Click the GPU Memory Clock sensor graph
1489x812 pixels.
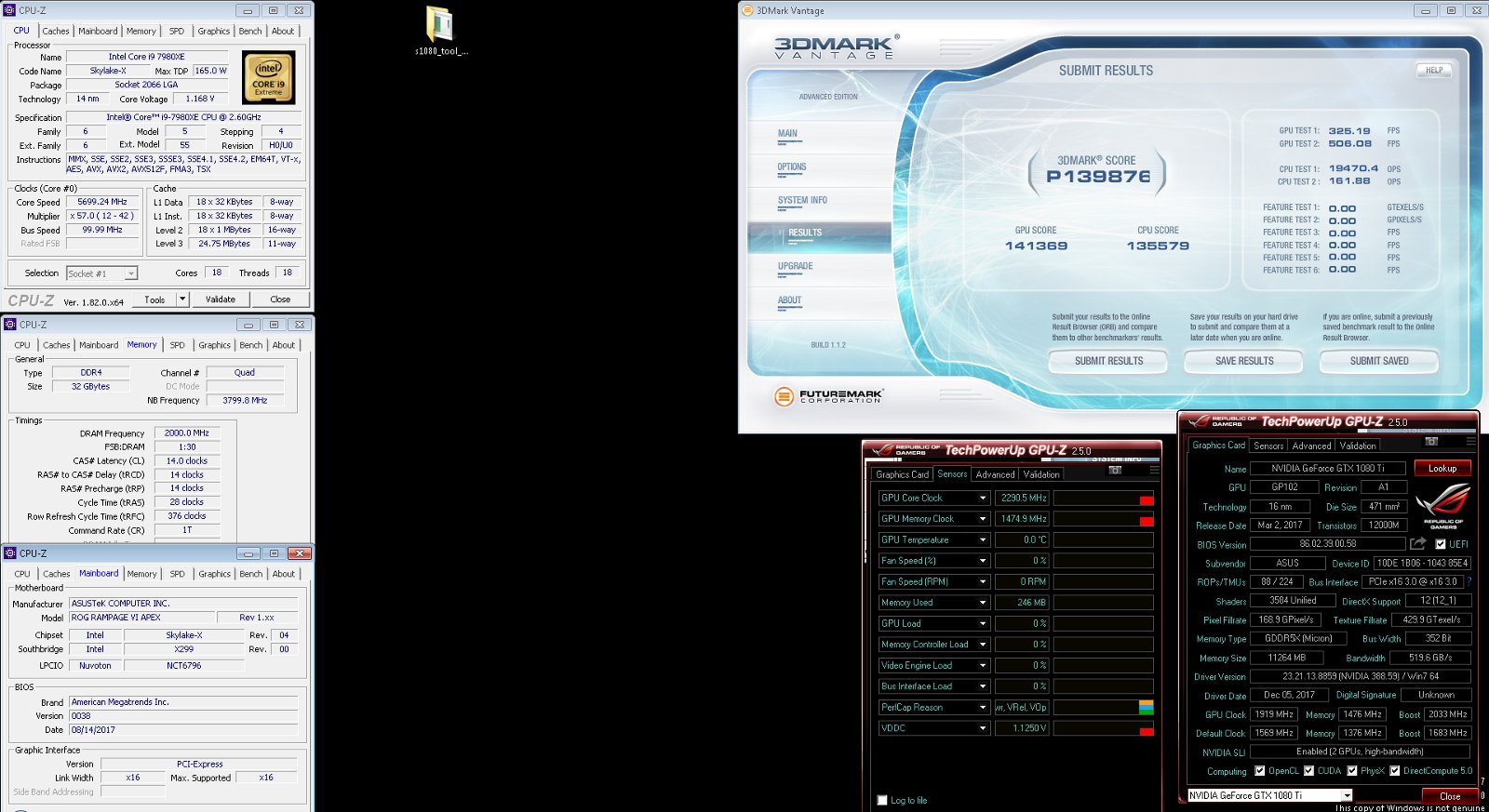(1104, 519)
